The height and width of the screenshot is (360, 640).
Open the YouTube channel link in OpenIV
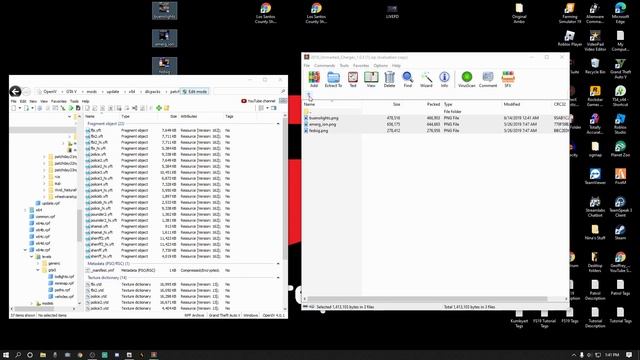[x=258, y=101]
